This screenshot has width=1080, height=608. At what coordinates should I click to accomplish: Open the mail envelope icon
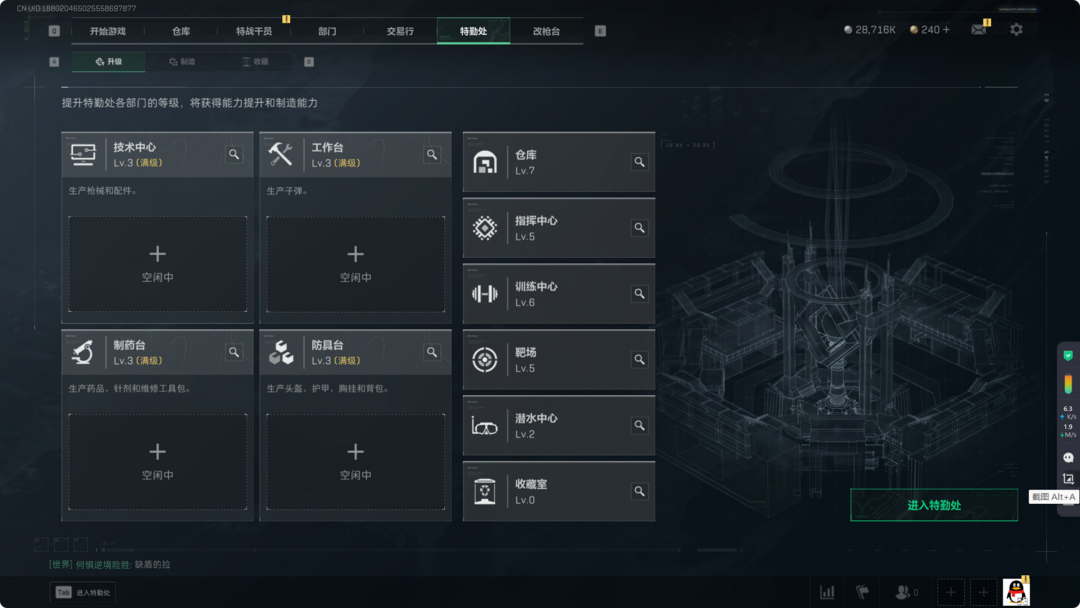[978, 30]
